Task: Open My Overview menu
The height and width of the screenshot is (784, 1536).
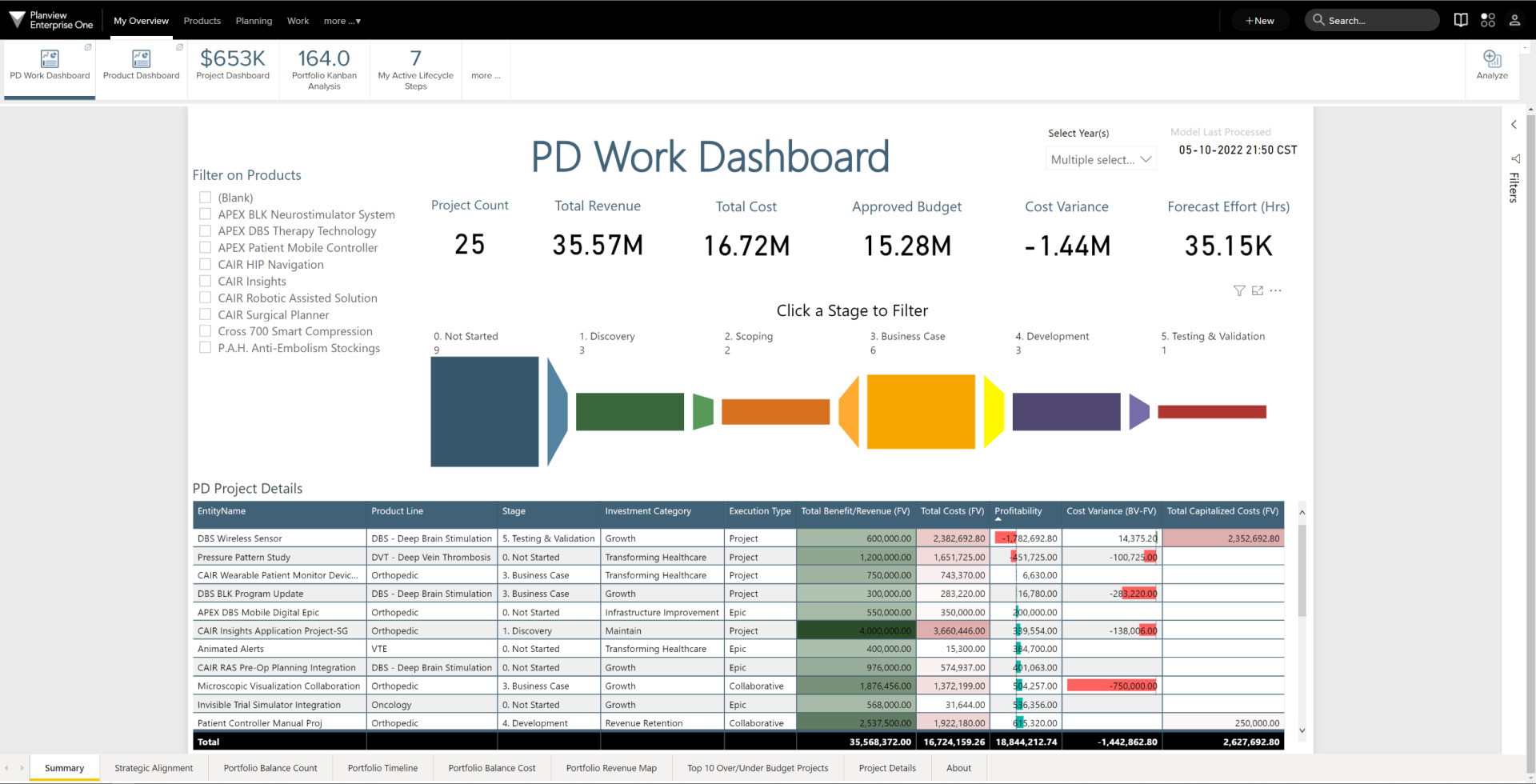Action: pyautogui.click(x=141, y=21)
